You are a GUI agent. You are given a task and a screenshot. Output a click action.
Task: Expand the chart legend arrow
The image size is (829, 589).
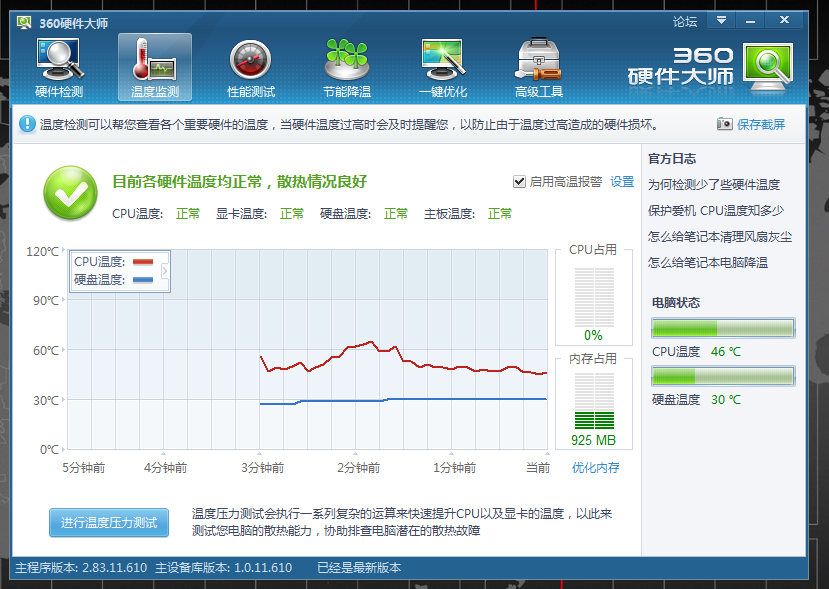click(165, 271)
